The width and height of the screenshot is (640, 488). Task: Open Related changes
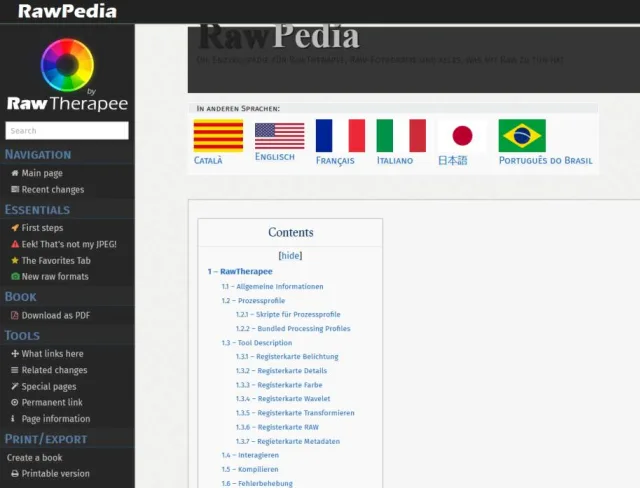tap(54, 370)
